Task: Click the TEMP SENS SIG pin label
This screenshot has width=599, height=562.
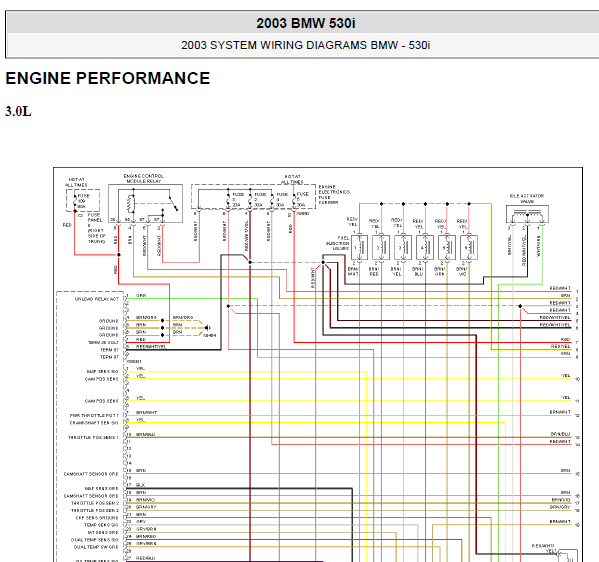Action: [x=101, y=525]
